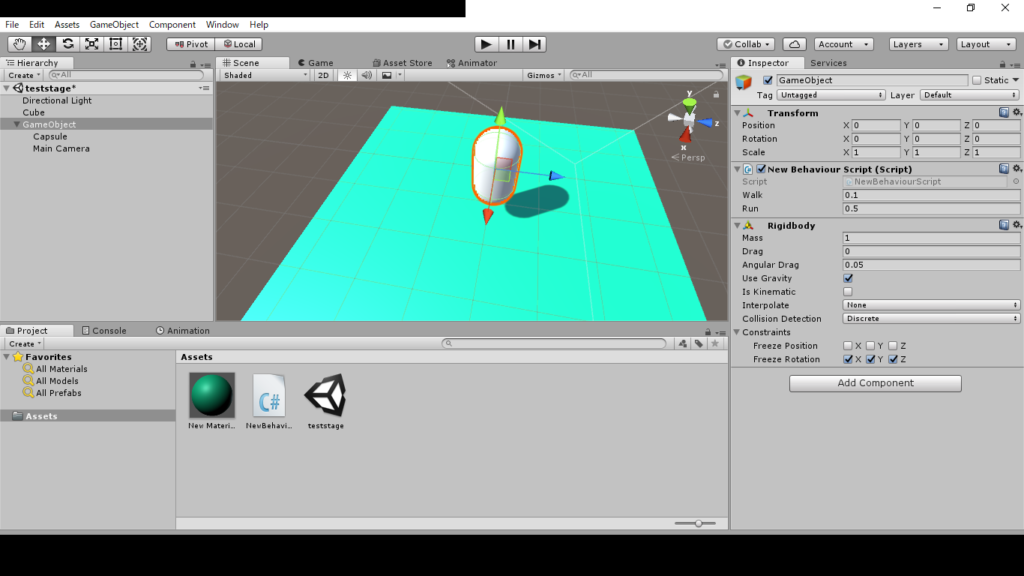
Task: Switch to the Console tab
Action: pyautogui.click(x=109, y=330)
